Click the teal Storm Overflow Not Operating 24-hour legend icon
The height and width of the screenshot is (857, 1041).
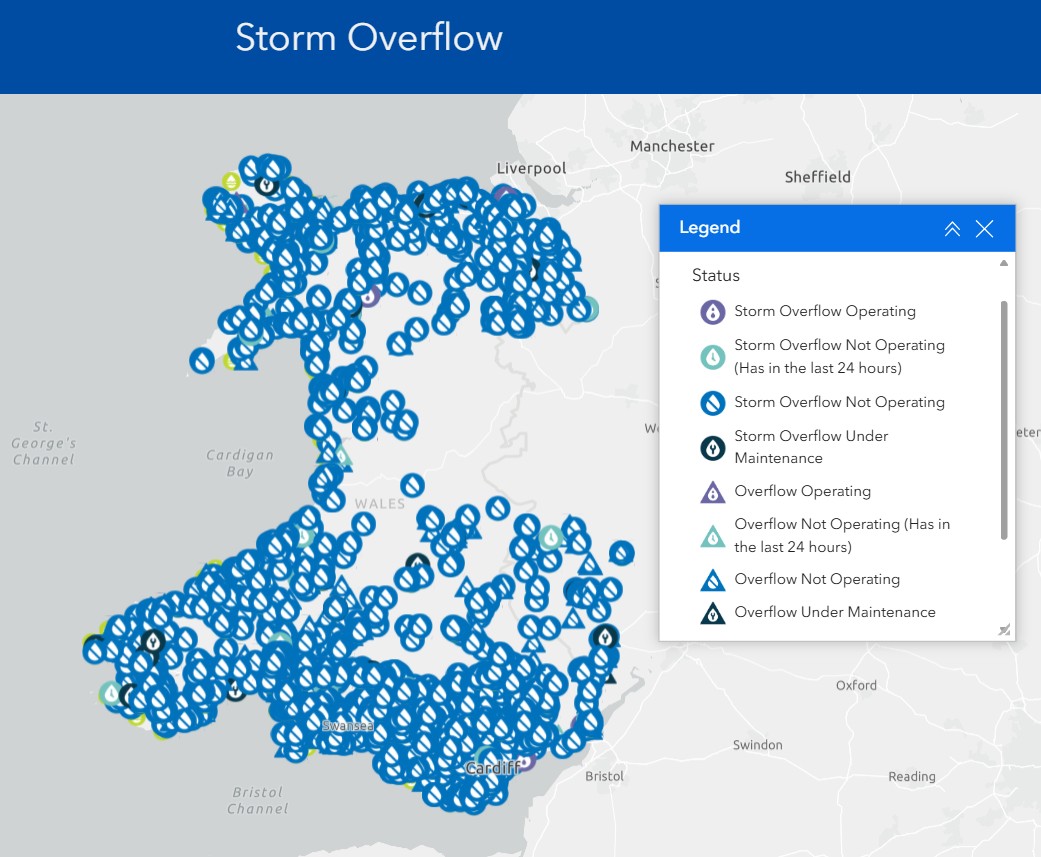pyautogui.click(x=712, y=357)
